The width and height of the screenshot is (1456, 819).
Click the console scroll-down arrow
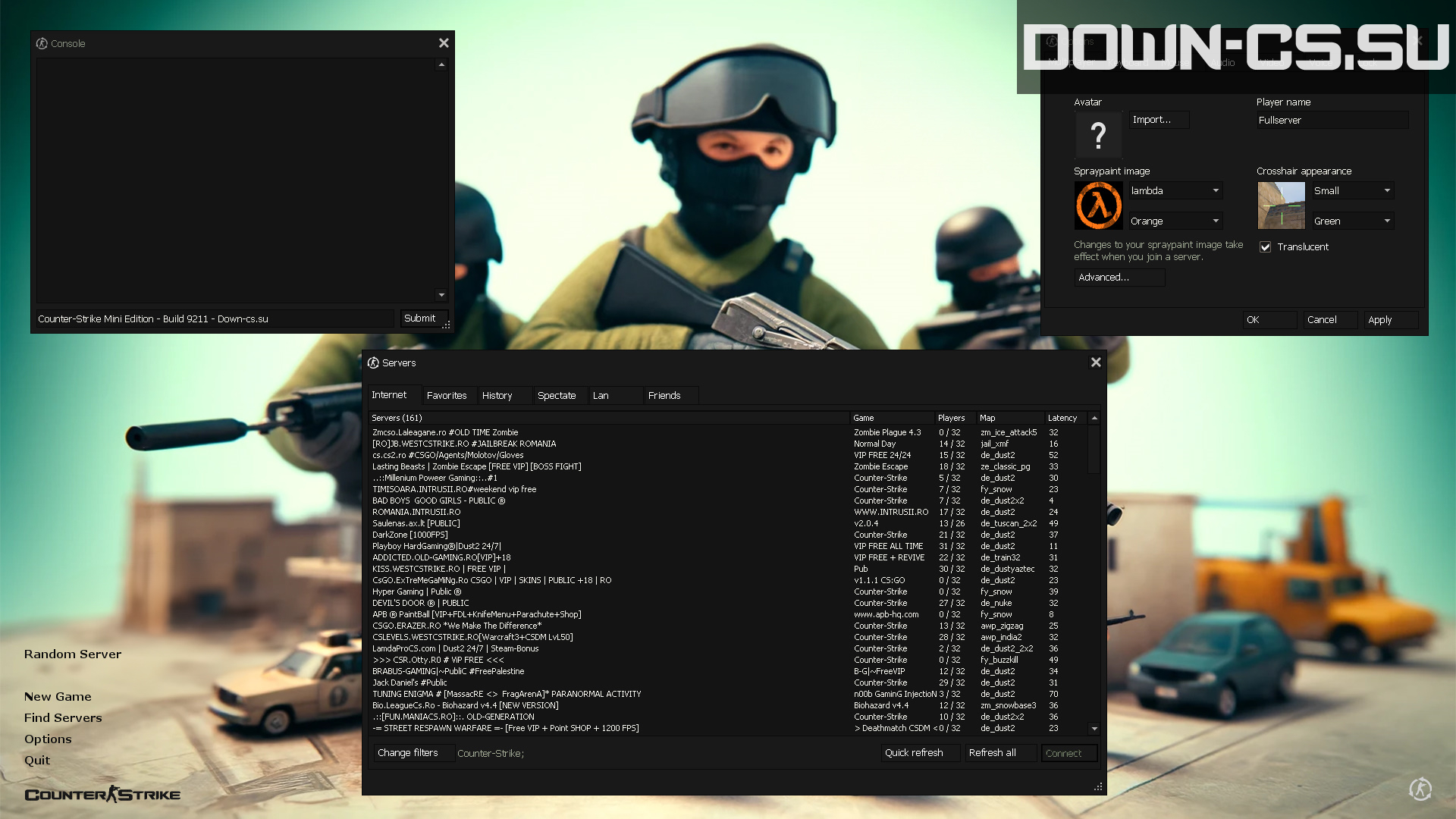pos(441,295)
